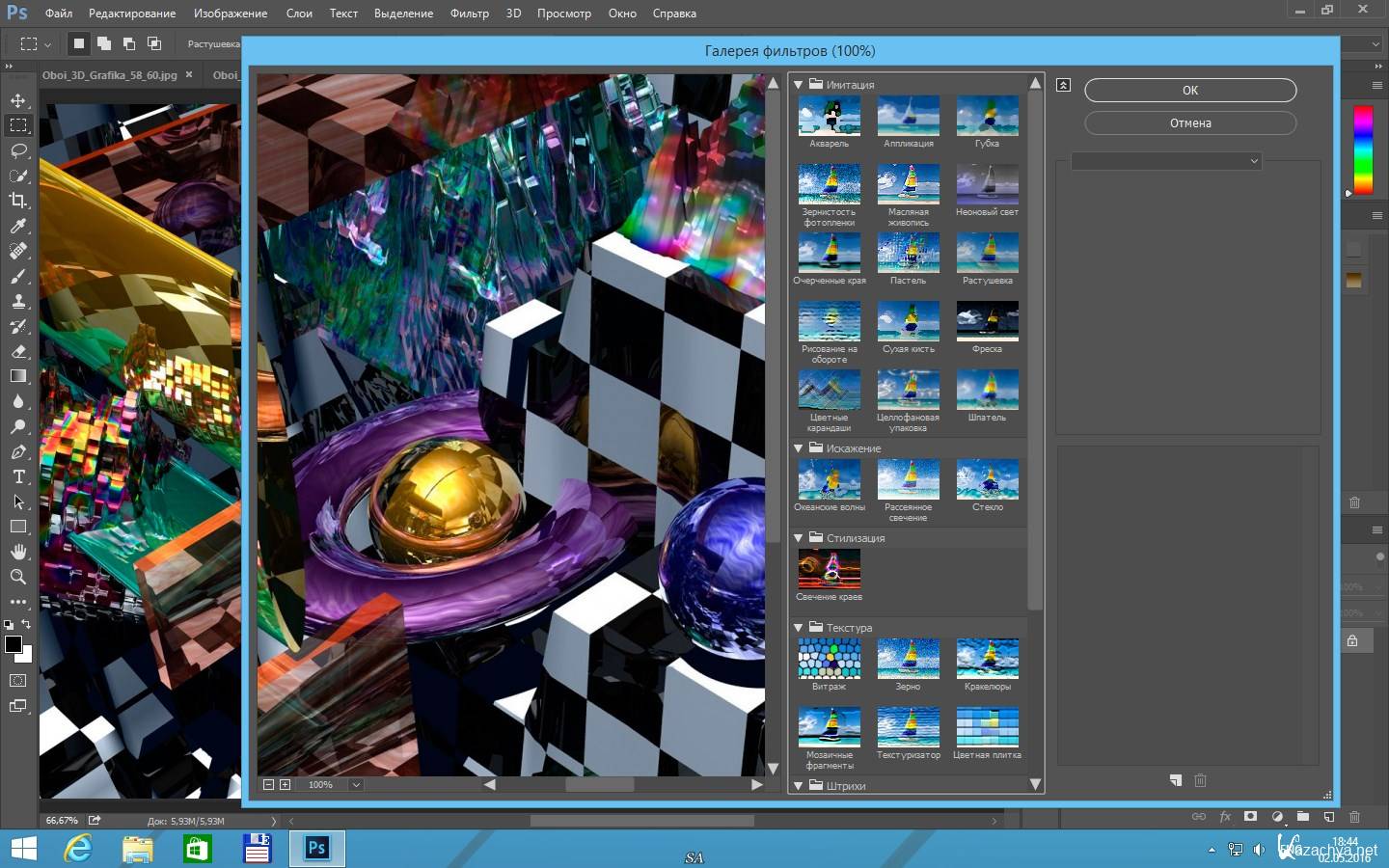Select the Zoom tool
The width and height of the screenshot is (1389, 868).
(18, 577)
